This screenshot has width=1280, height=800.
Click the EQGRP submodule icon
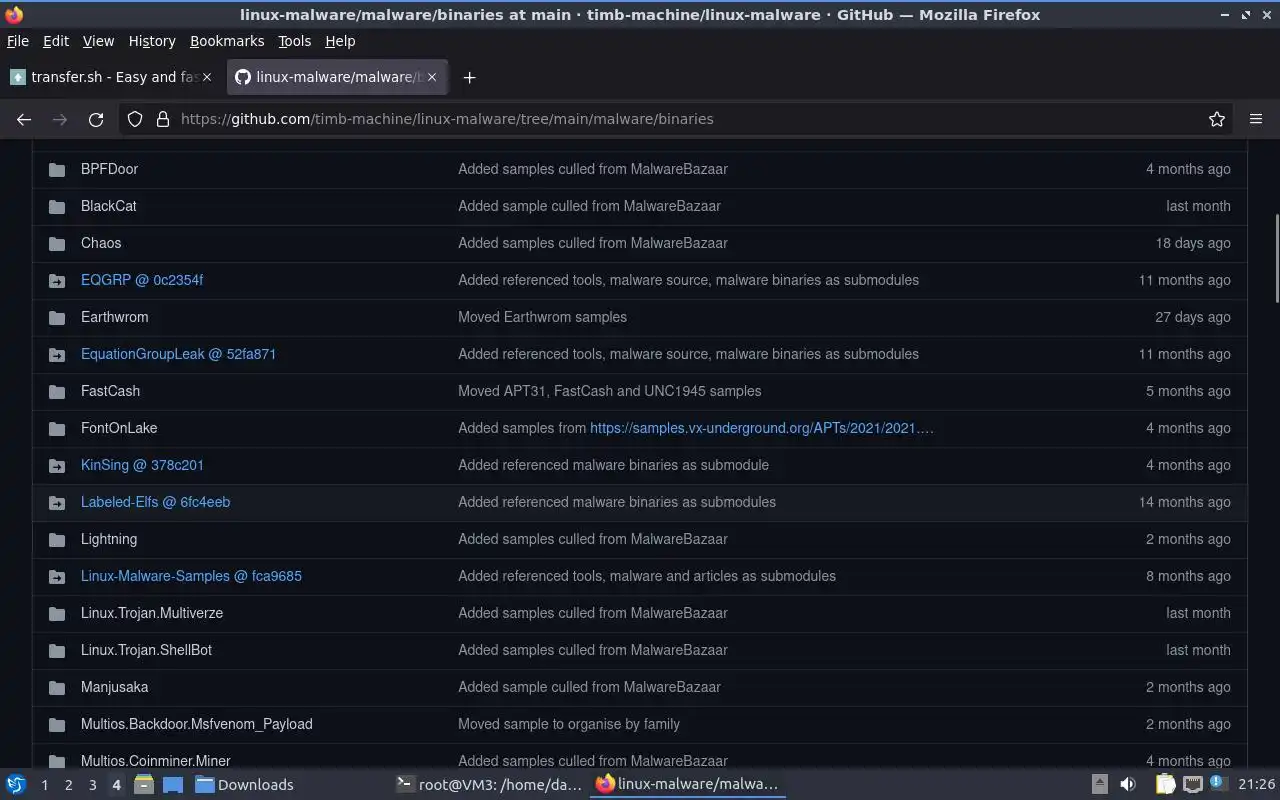click(57, 280)
